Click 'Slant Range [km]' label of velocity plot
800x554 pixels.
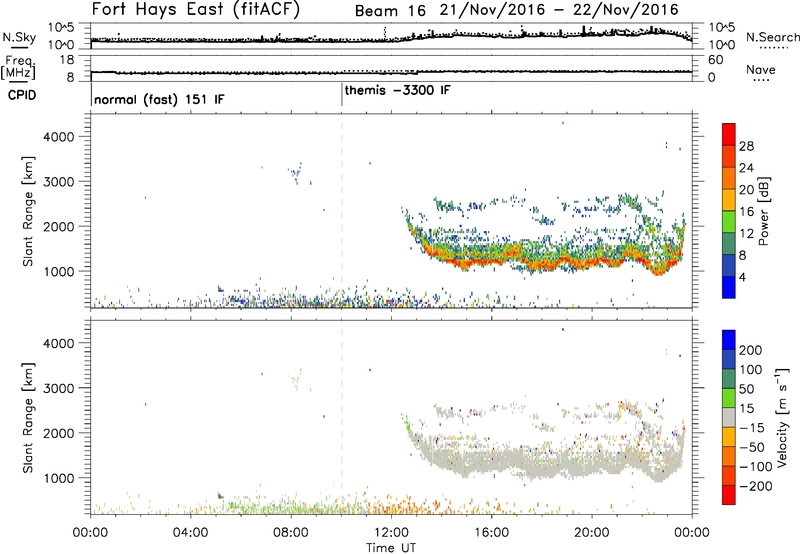[28, 418]
